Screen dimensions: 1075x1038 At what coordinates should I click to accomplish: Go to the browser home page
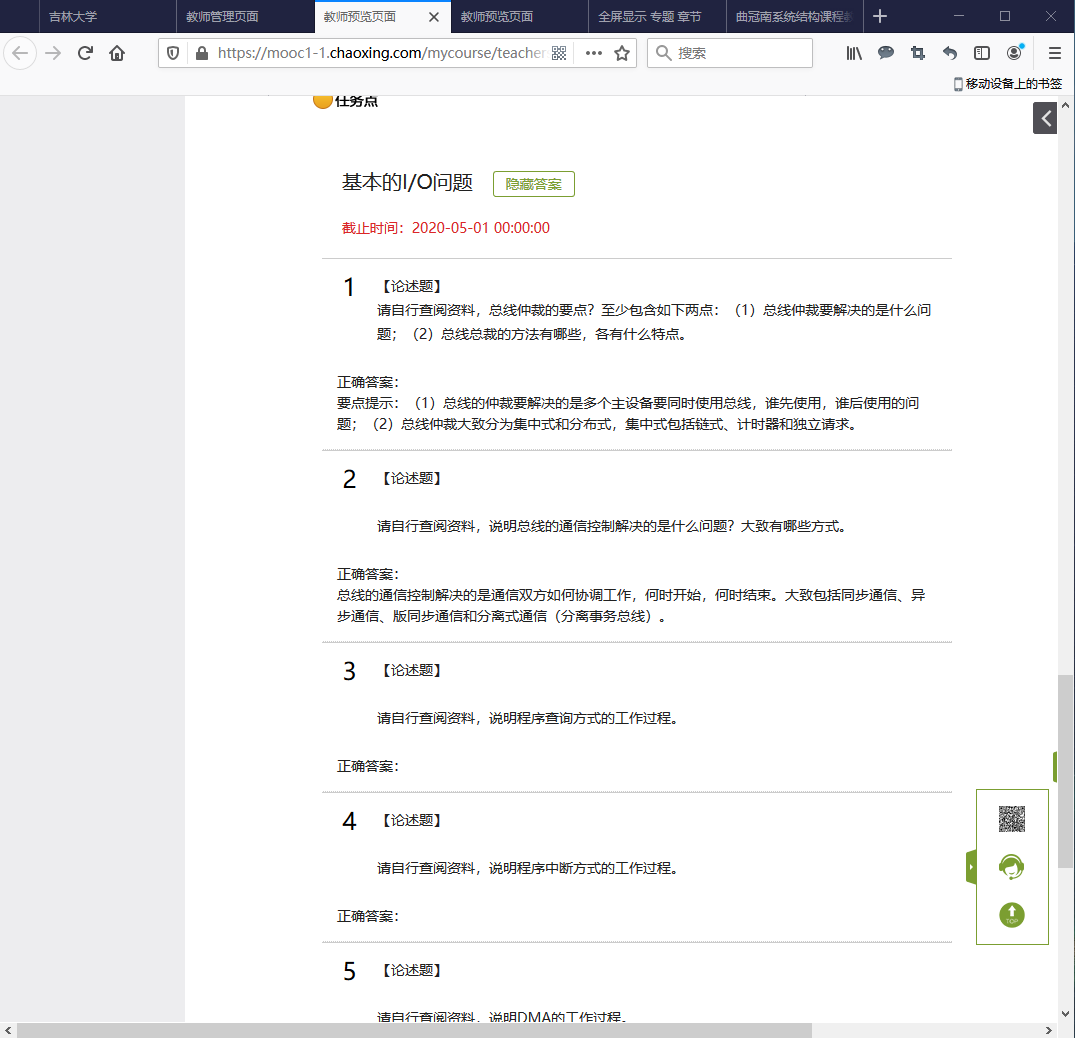(x=117, y=53)
